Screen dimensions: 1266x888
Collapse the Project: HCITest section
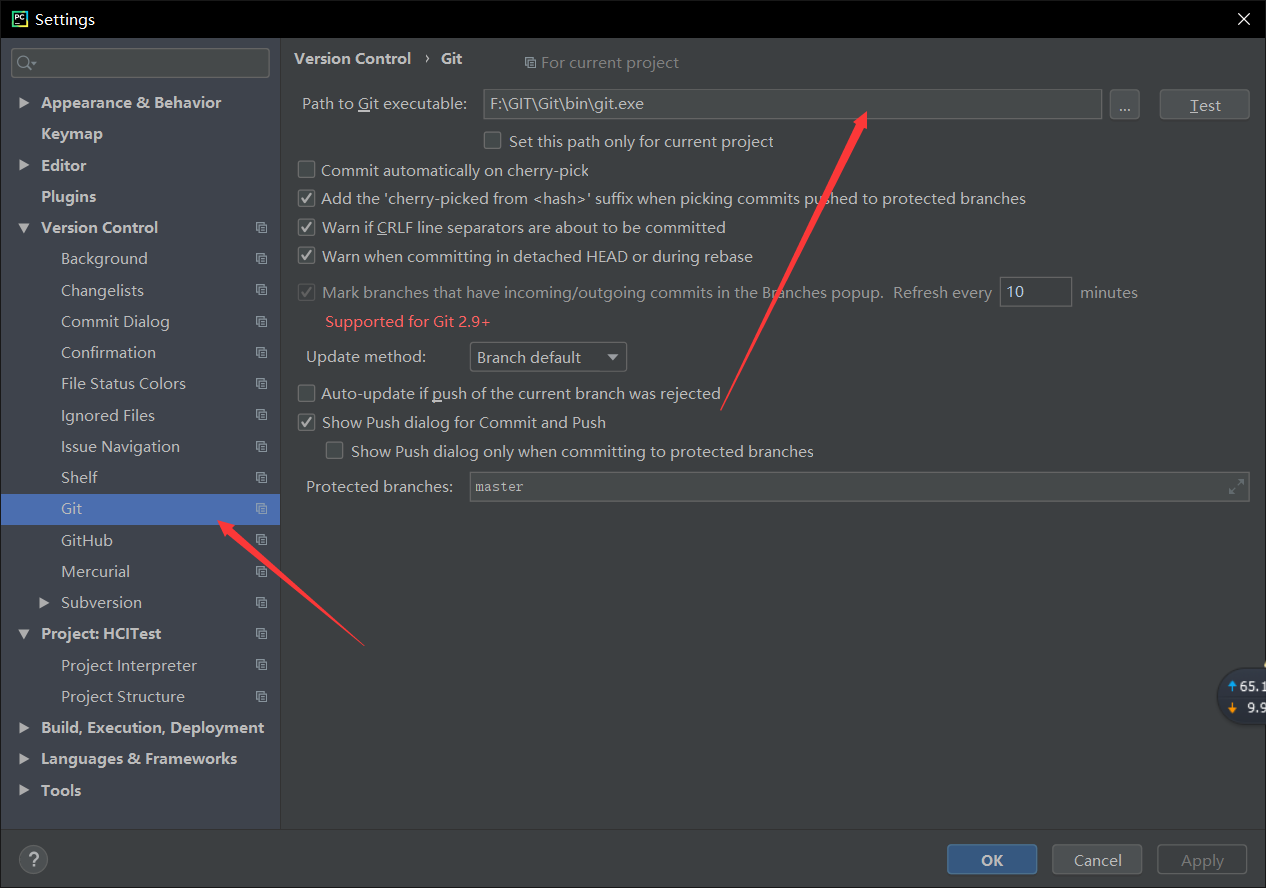[24, 634]
